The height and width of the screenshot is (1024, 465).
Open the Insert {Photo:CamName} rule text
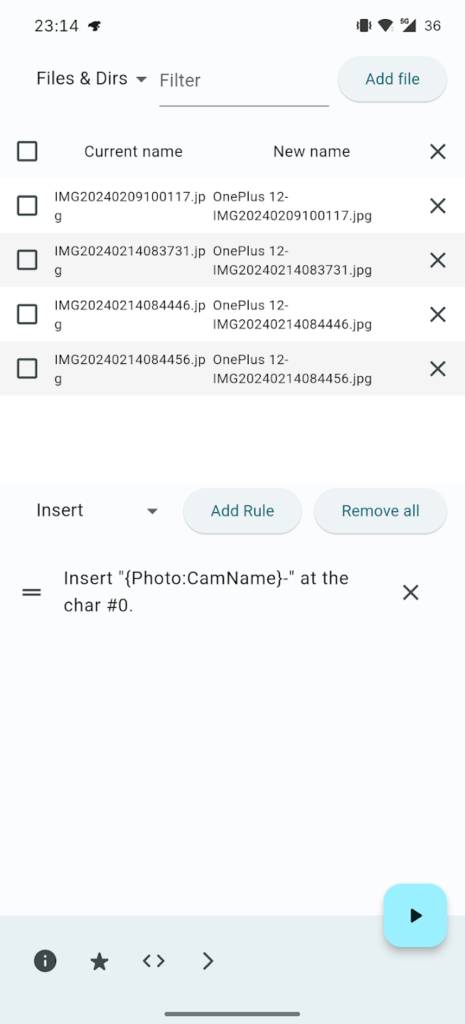click(206, 592)
